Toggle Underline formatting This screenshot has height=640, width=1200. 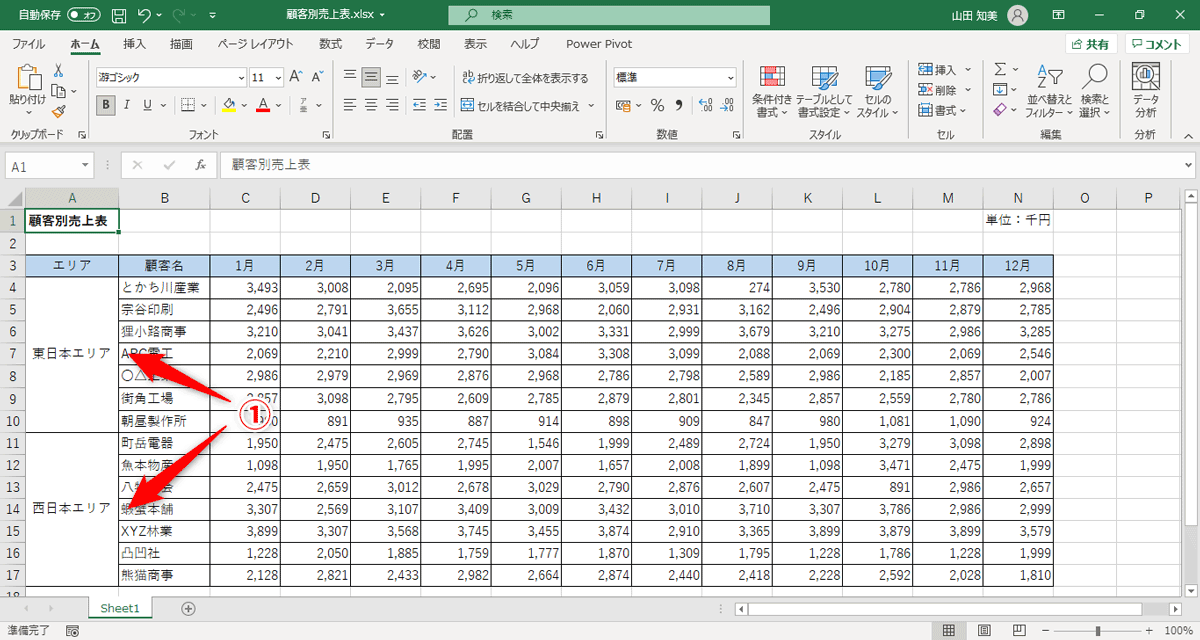tap(147, 105)
